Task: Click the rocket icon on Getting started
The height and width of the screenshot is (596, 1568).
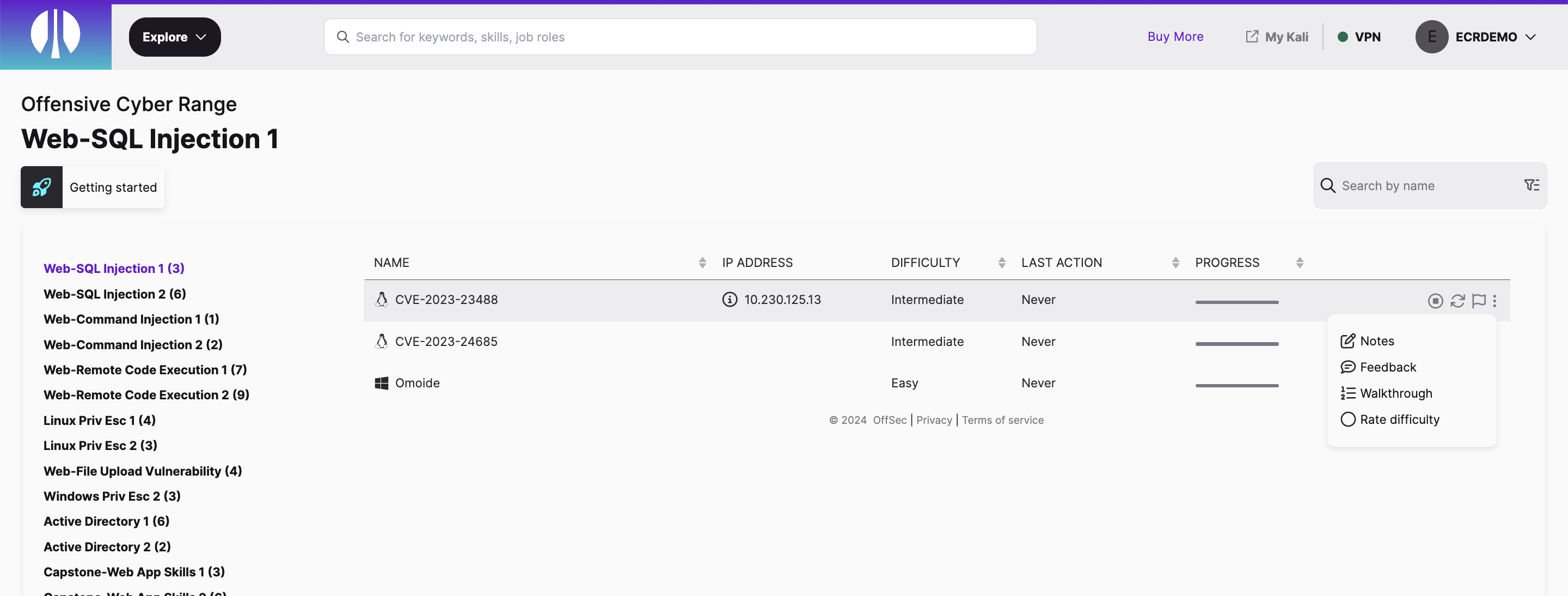Action: tap(41, 187)
